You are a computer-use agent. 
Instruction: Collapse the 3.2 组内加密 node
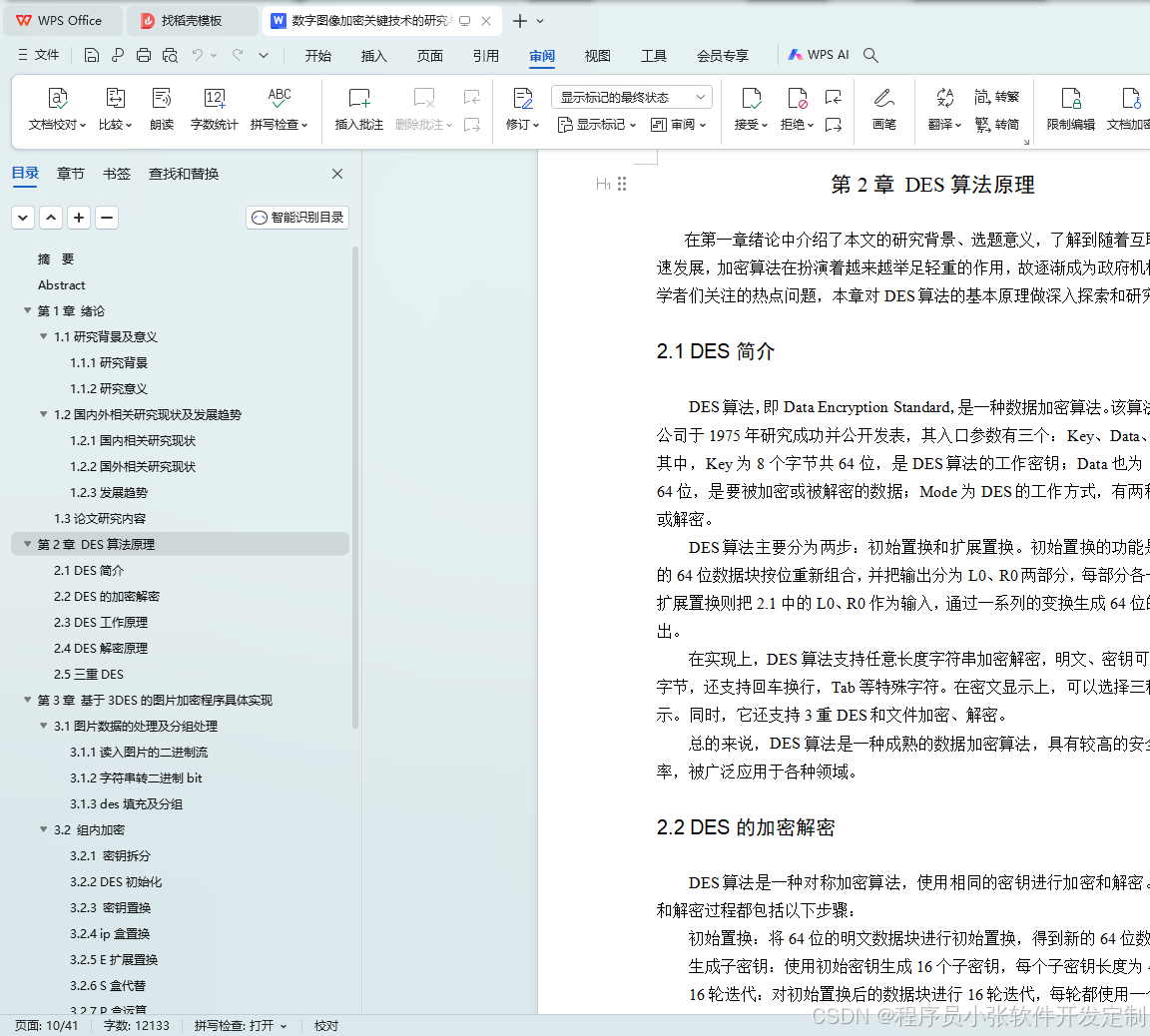pos(43,830)
